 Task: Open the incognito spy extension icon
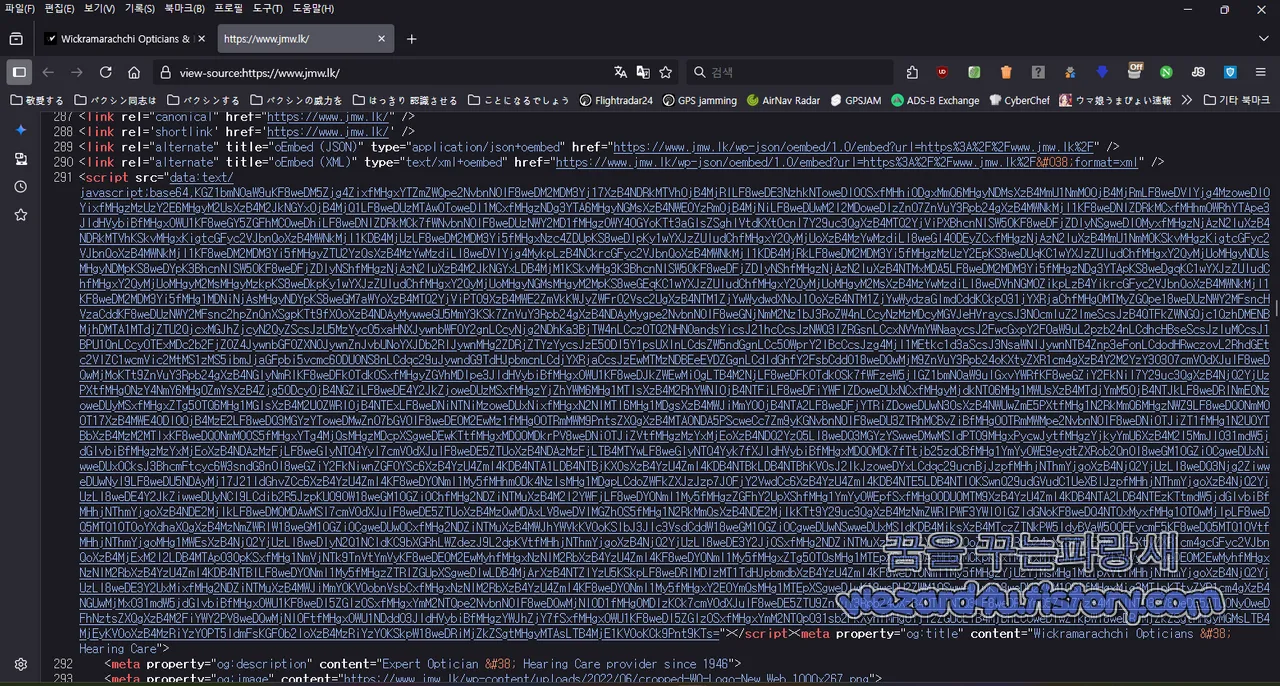pyautogui.click(x=1070, y=72)
